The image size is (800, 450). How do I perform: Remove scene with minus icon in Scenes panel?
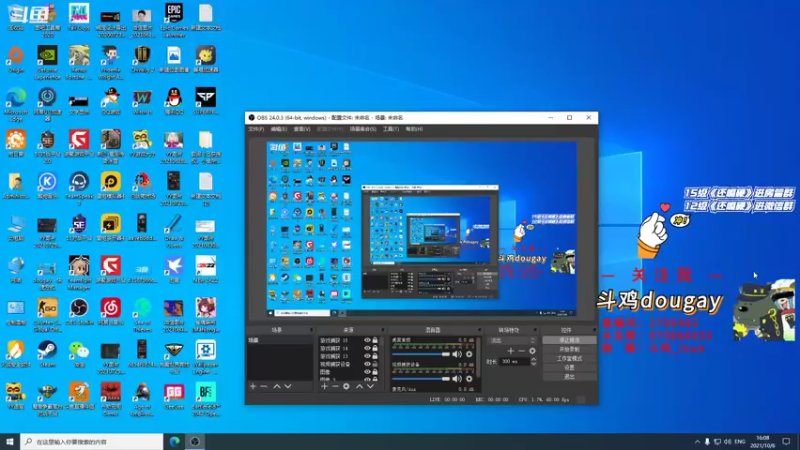264,387
